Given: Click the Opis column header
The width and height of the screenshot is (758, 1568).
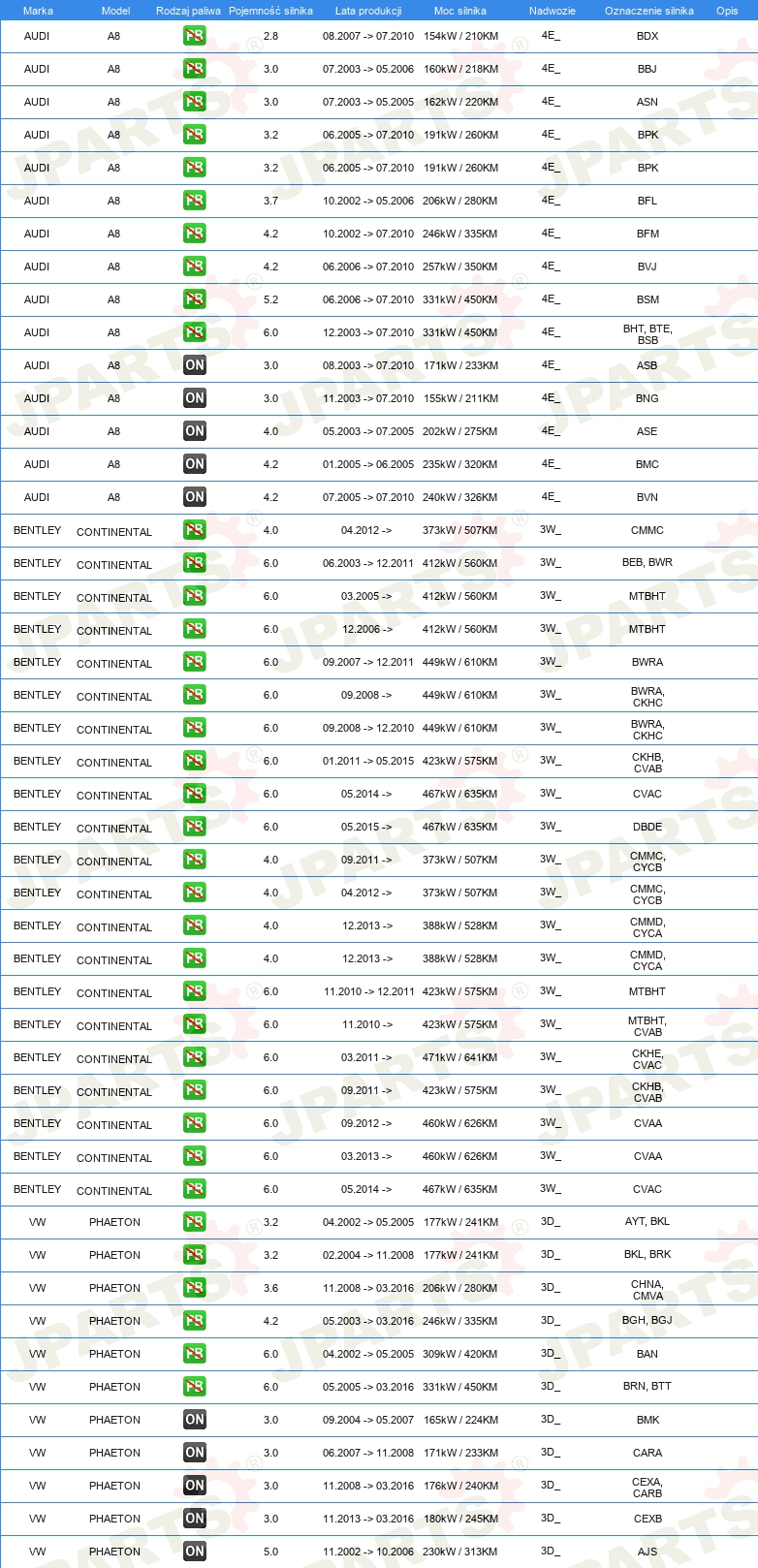Looking at the screenshot, I should point(727,11).
